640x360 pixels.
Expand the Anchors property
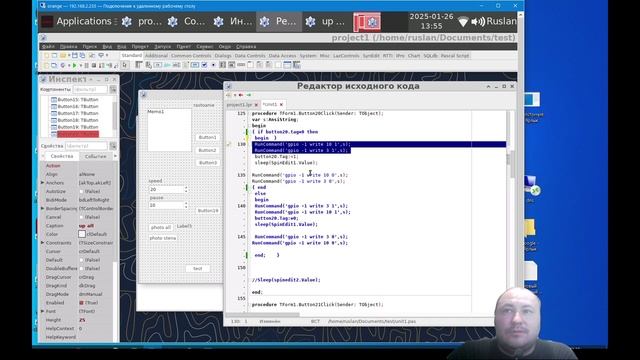(42, 183)
